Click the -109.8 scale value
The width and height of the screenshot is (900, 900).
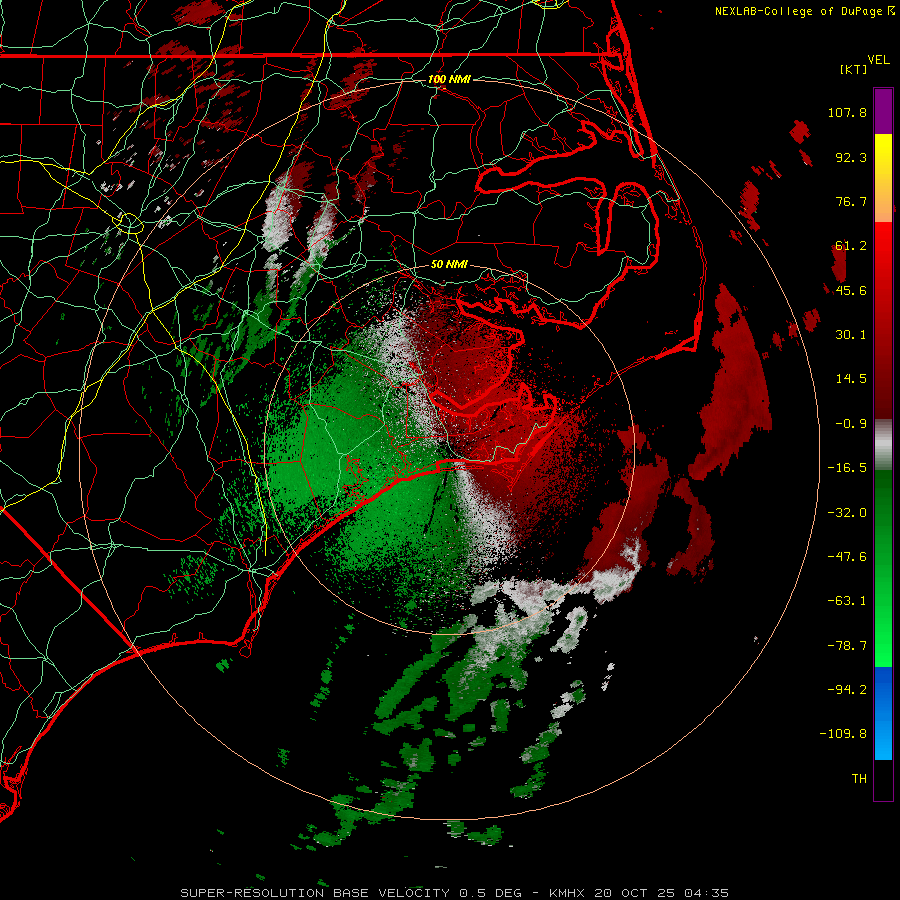pyautogui.click(x=843, y=734)
